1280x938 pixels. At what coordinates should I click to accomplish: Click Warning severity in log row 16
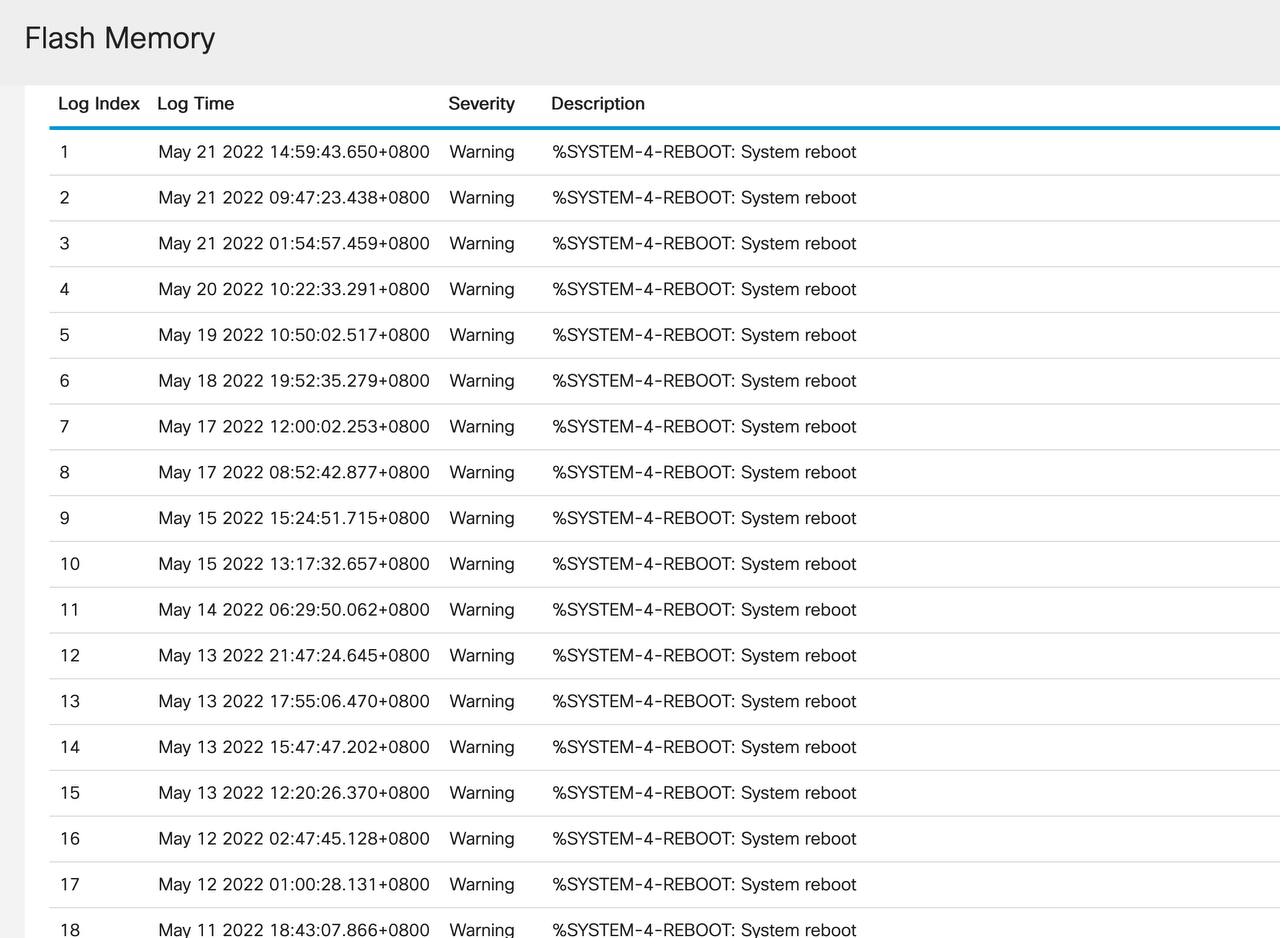(482, 839)
